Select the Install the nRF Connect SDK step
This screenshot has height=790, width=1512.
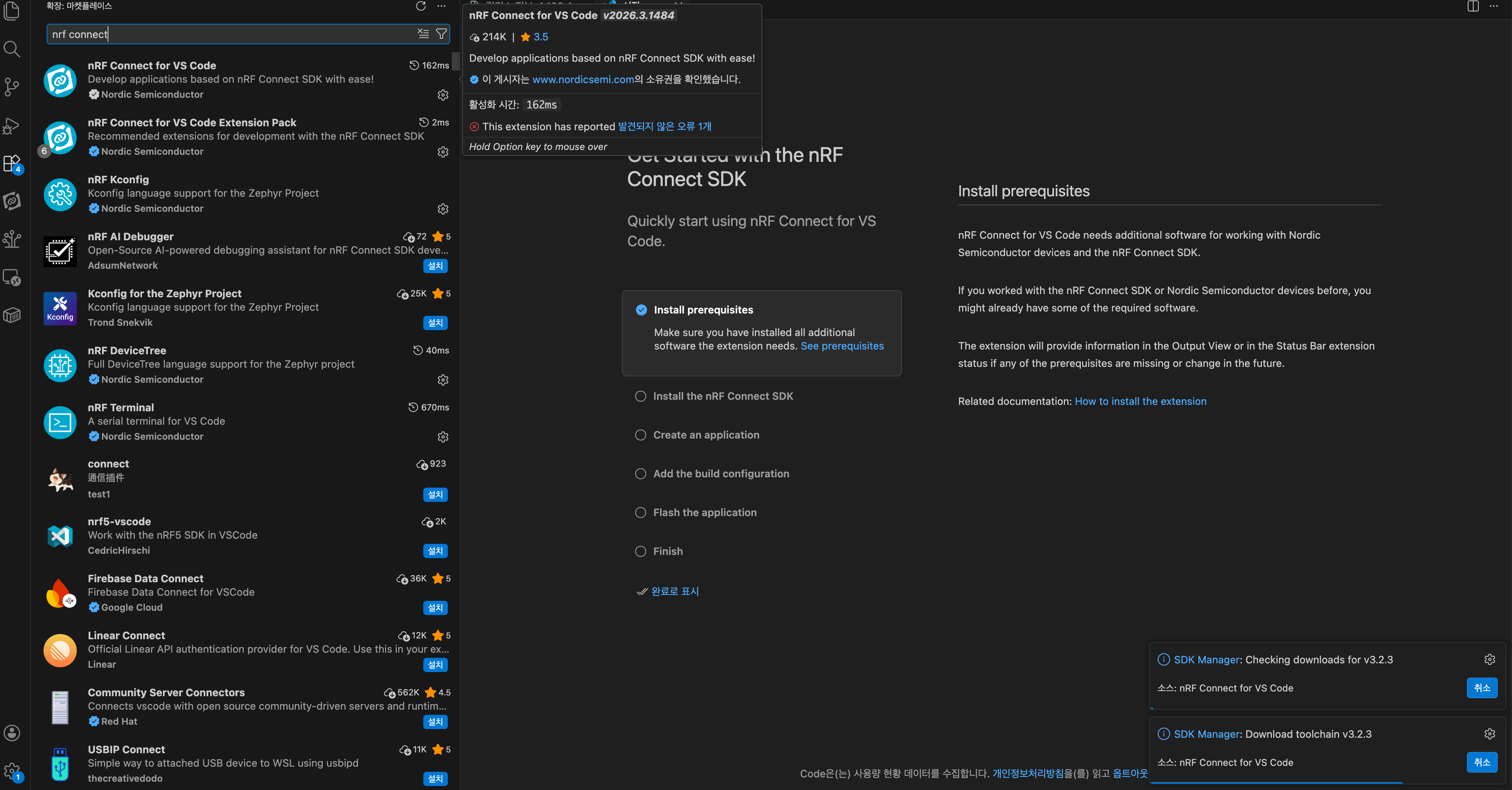[x=722, y=397]
